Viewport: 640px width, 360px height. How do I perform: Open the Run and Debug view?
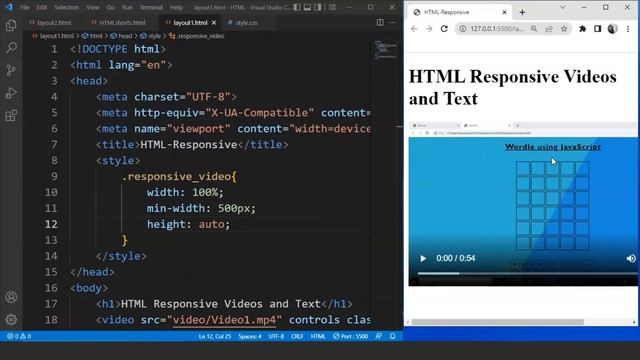(11, 93)
